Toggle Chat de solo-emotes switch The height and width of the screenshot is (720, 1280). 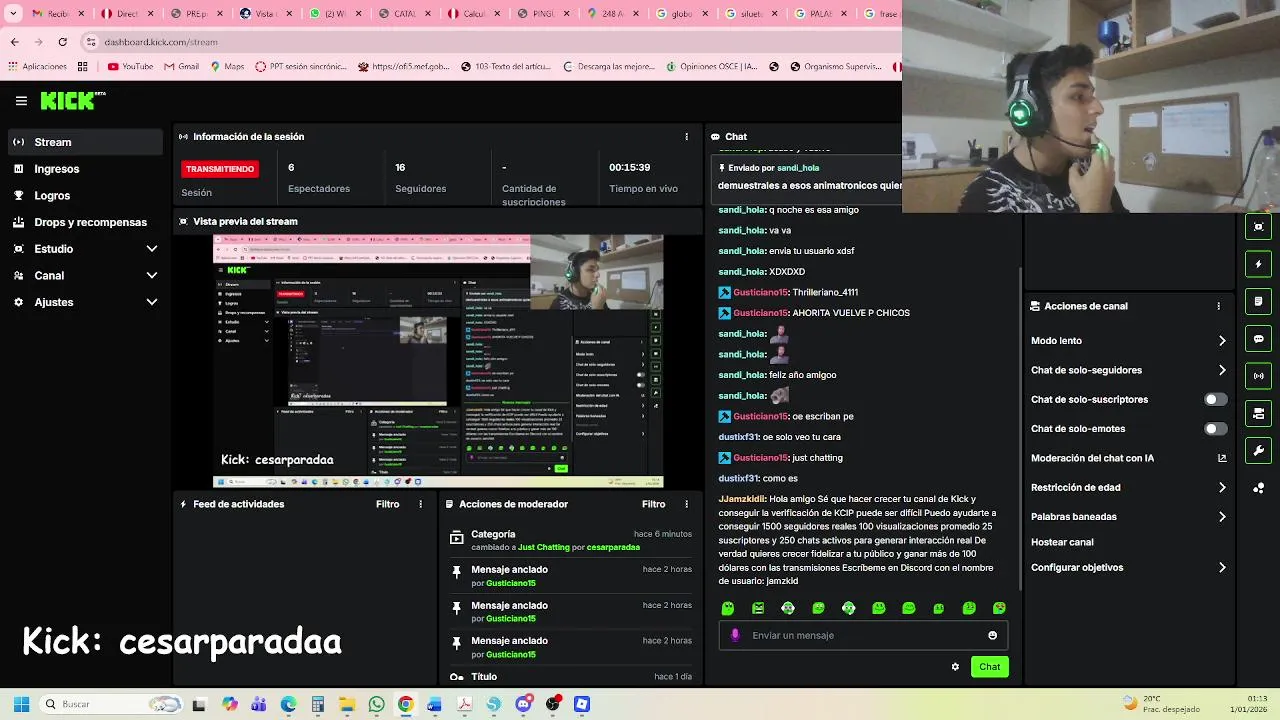[1215, 429]
